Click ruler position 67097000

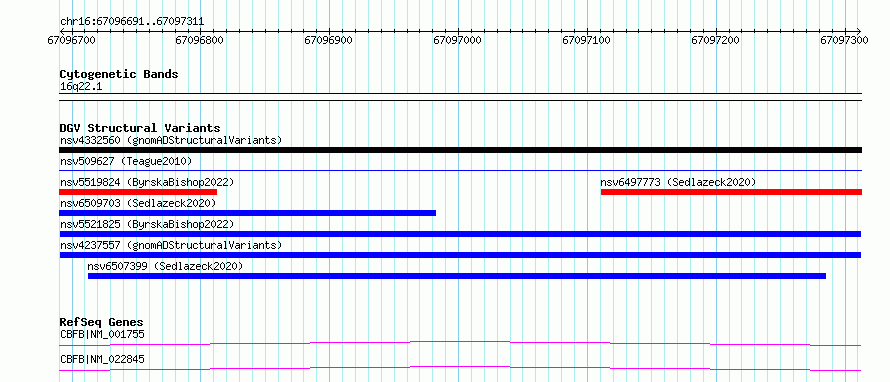457,40
